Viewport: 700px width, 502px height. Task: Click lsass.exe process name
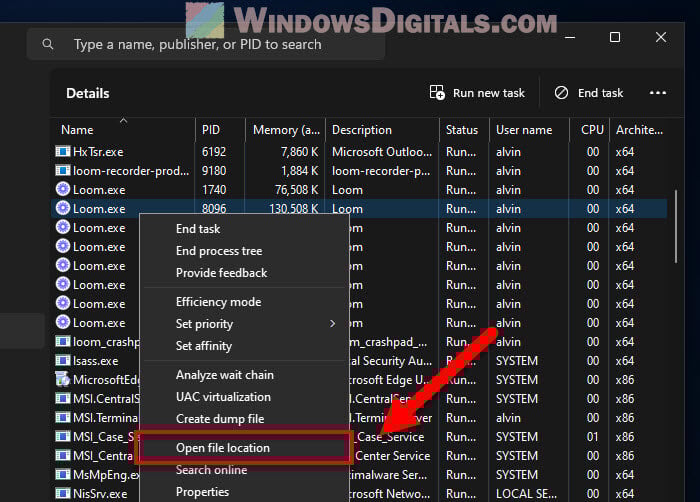pyautogui.click(x=96, y=360)
